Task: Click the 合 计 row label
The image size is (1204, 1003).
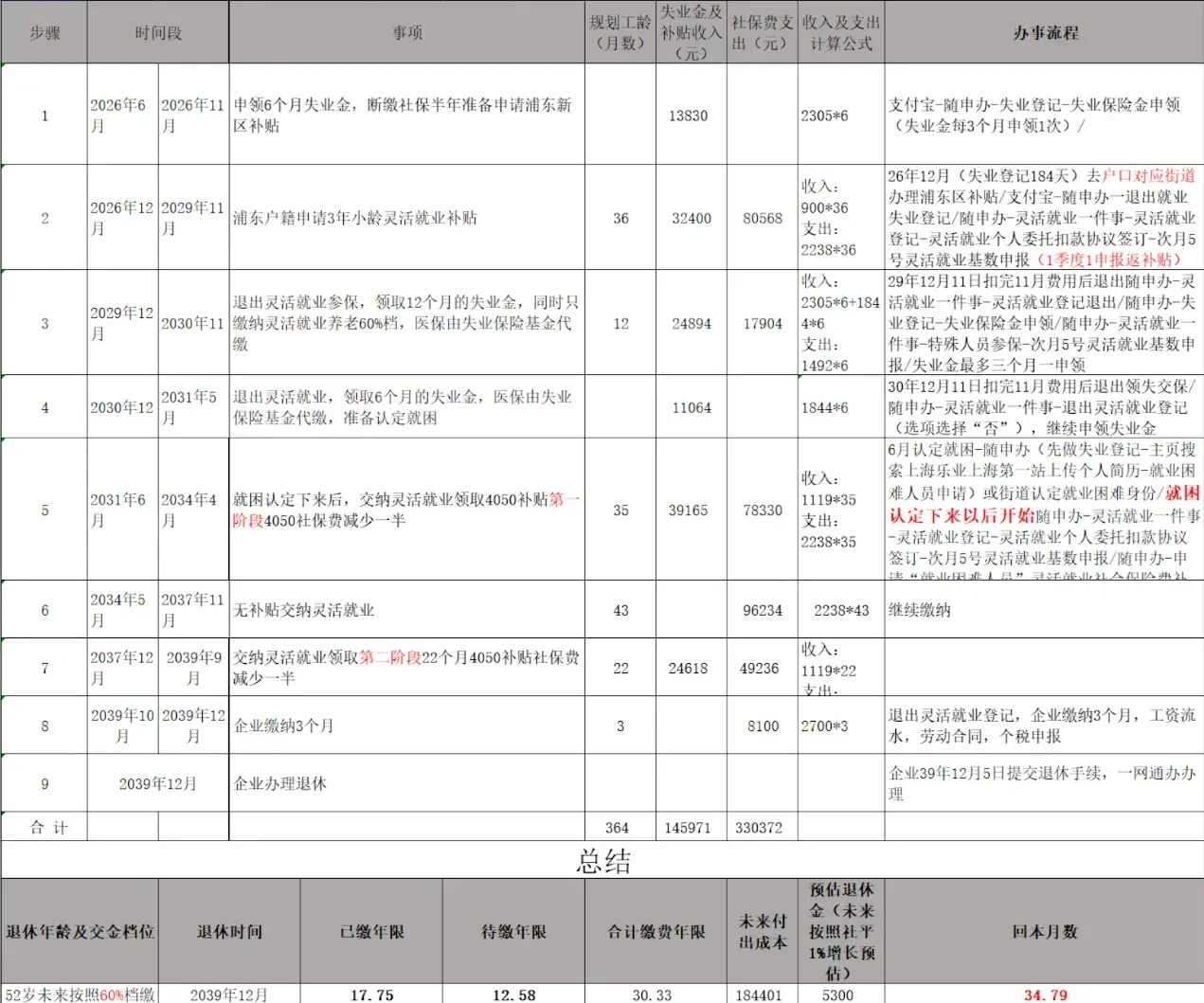Action: (x=44, y=827)
